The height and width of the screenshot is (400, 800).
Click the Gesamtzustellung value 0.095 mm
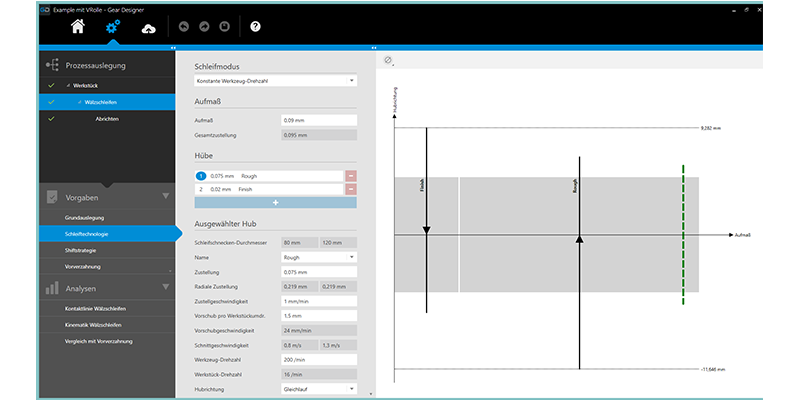click(319, 135)
